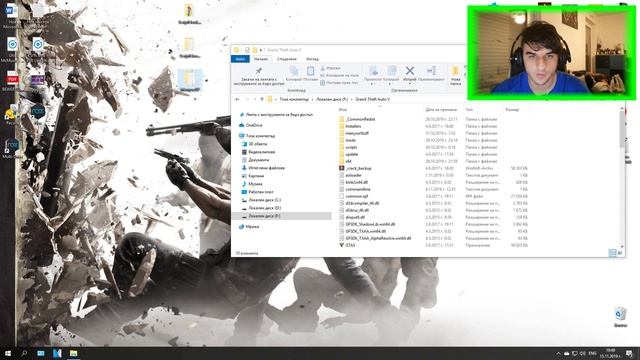Click the File Explorer taskbar icon
The height and width of the screenshot is (360, 640).
point(73,353)
